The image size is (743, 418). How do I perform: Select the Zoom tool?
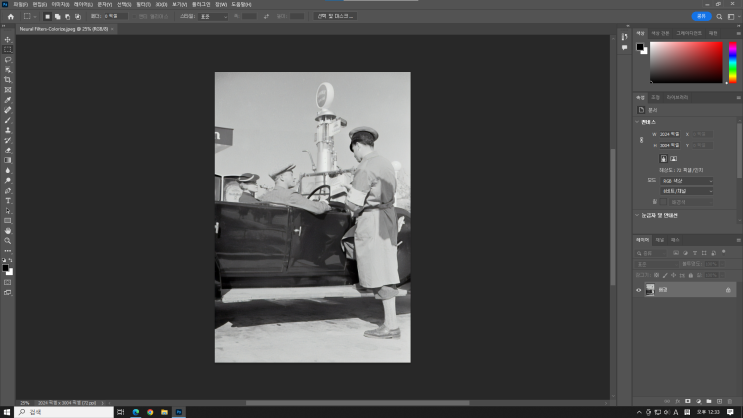pyautogui.click(x=8, y=241)
